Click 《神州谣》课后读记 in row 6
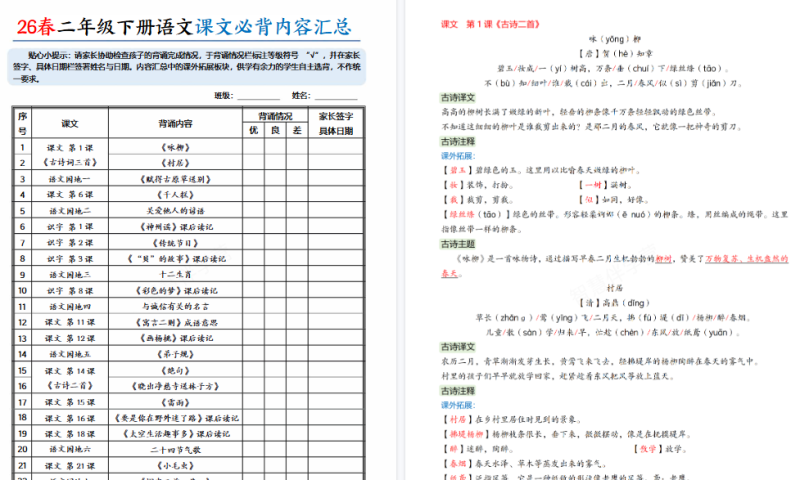The height and width of the screenshot is (480, 800). click(175, 226)
